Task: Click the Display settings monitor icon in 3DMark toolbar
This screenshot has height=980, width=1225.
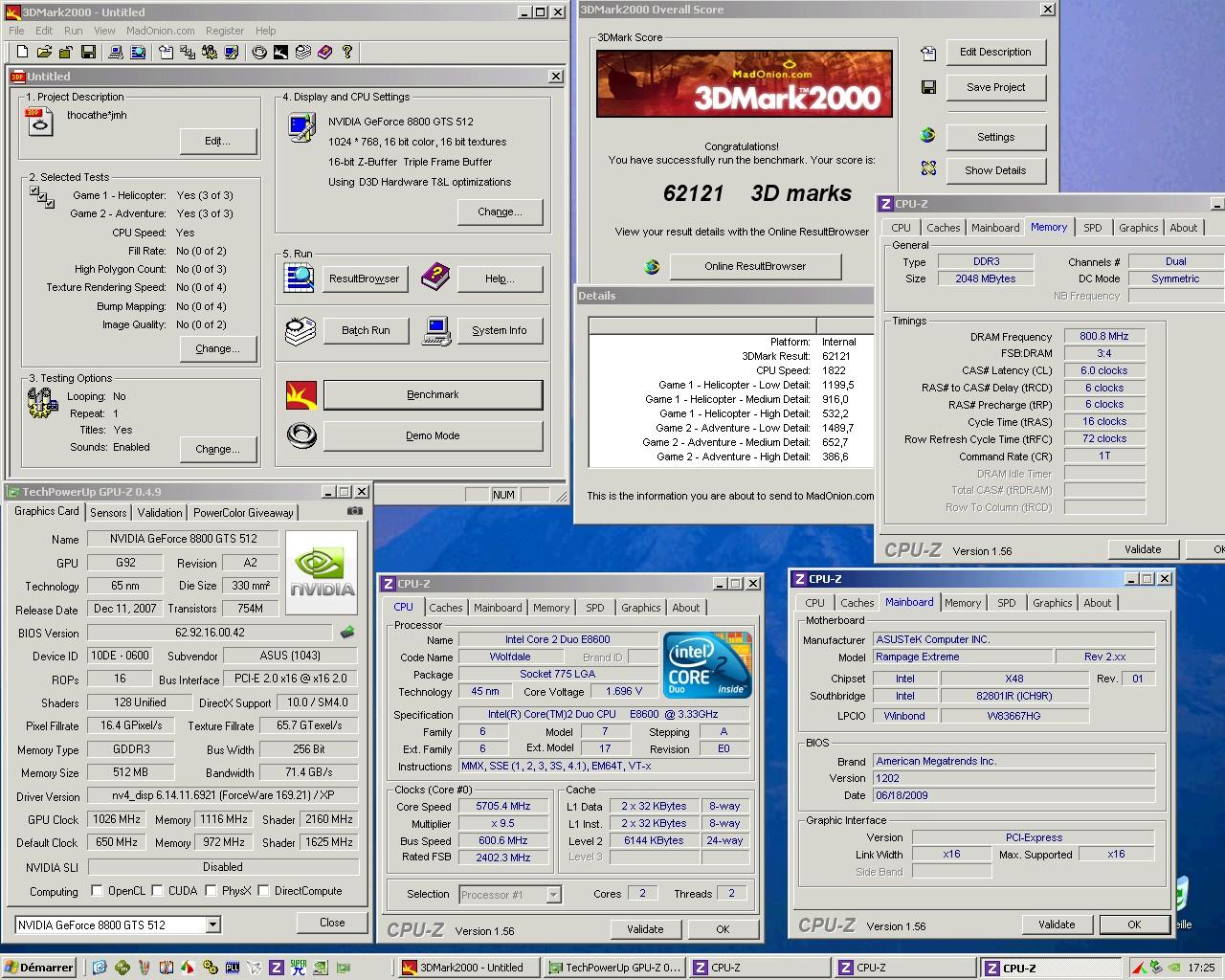Action: pyautogui.click(x=231, y=52)
